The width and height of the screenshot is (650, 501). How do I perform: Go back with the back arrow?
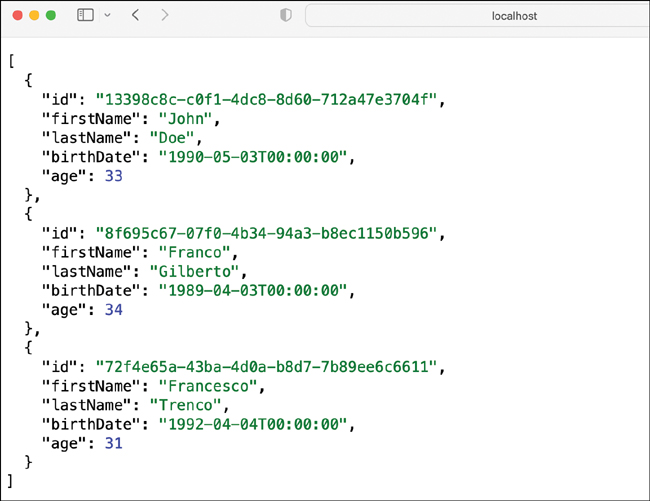click(136, 16)
